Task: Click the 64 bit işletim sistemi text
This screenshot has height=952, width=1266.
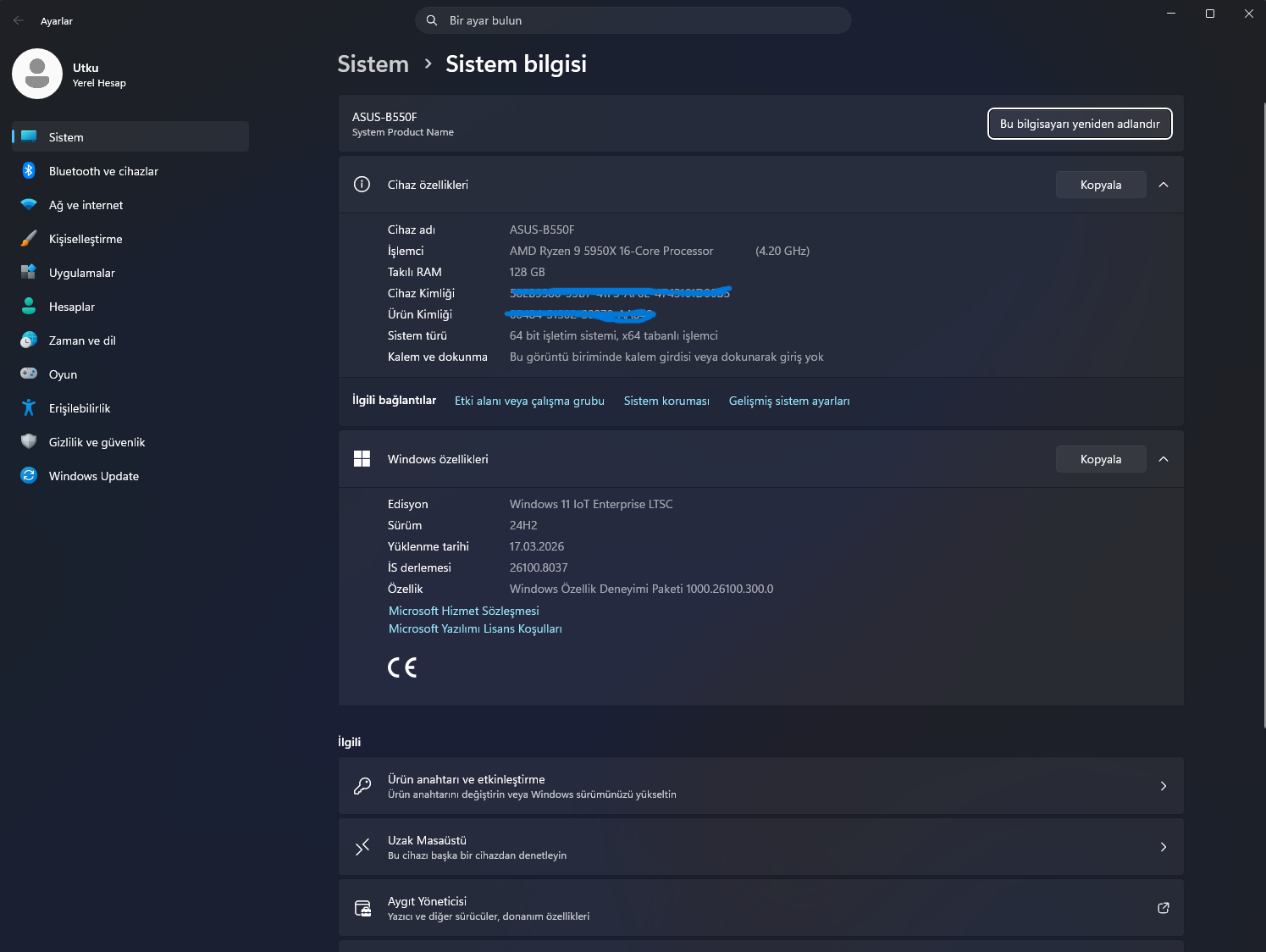Action: tap(614, 335)
